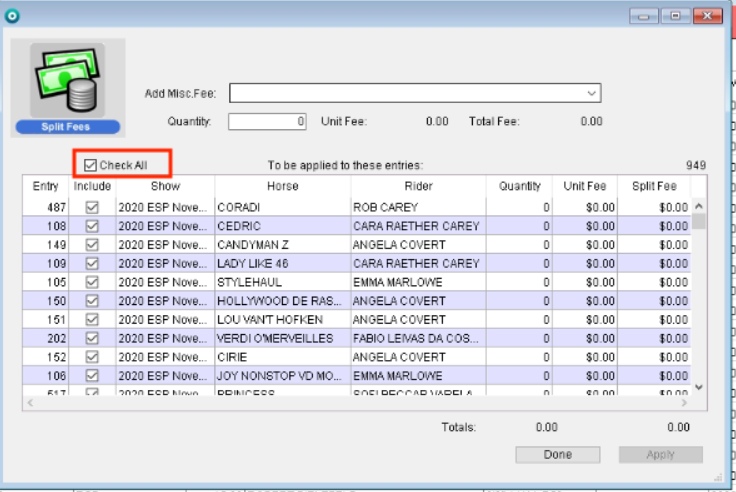
Task: Select the STYLEHAUL horse cell
Action: [283, 282]
